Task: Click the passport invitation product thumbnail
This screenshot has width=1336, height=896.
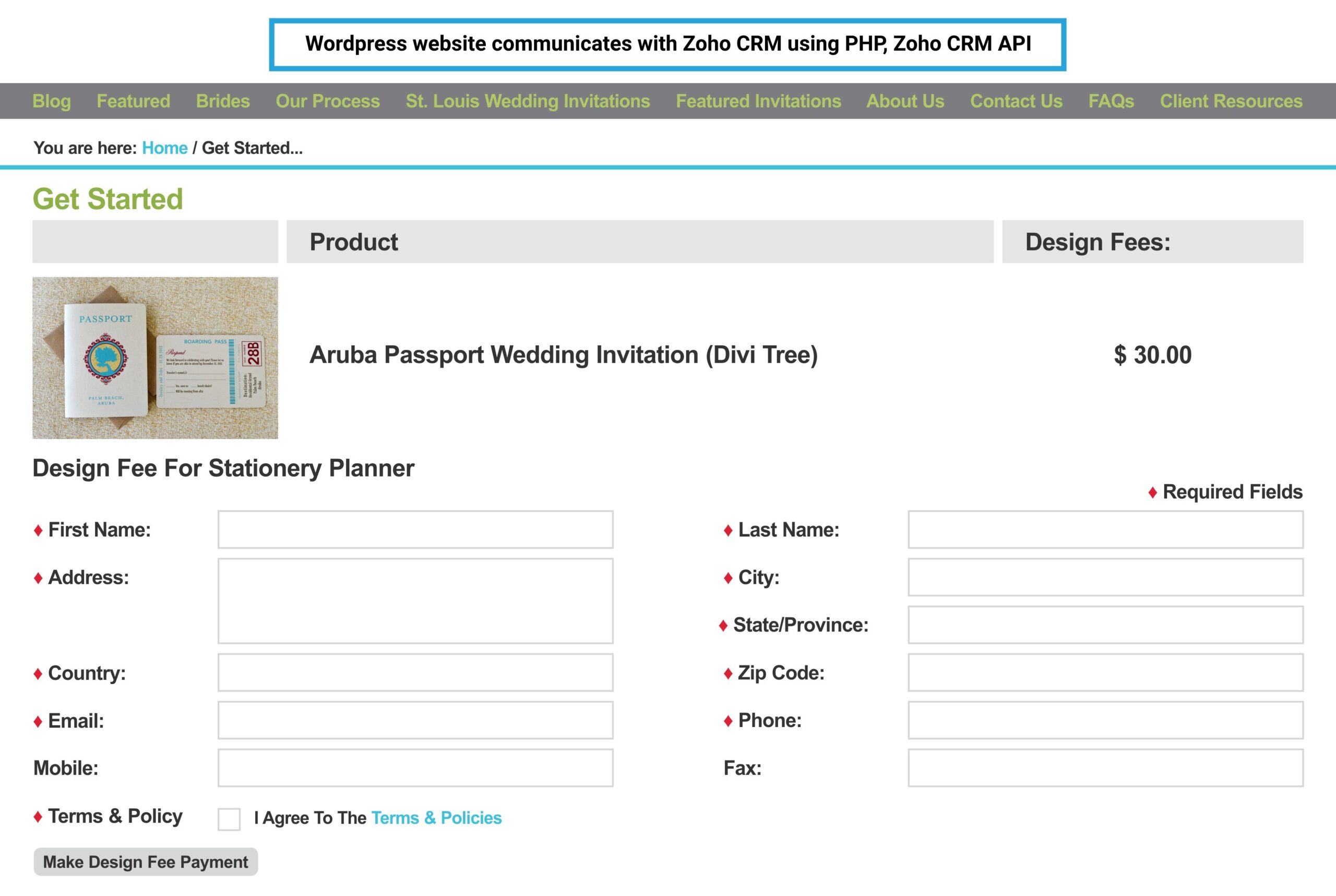Action: (156, 359)
